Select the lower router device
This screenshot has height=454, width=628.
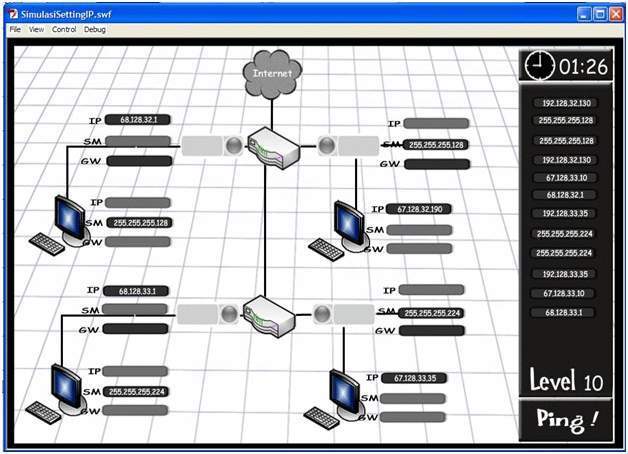tap(266, 314)
